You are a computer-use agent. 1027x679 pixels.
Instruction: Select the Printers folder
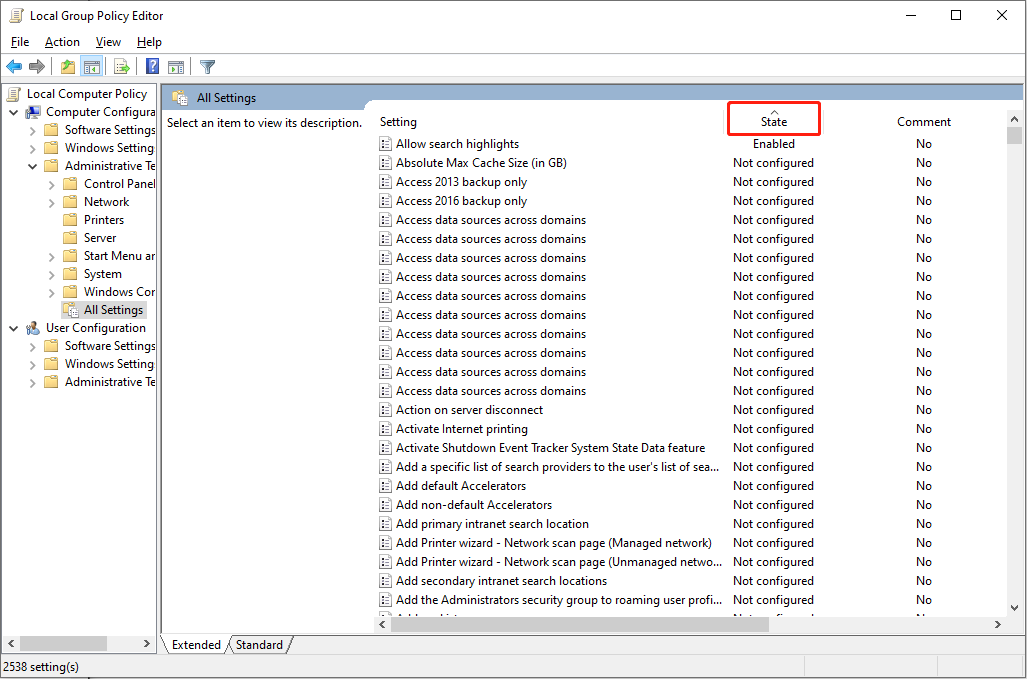[x=103, y=219]
